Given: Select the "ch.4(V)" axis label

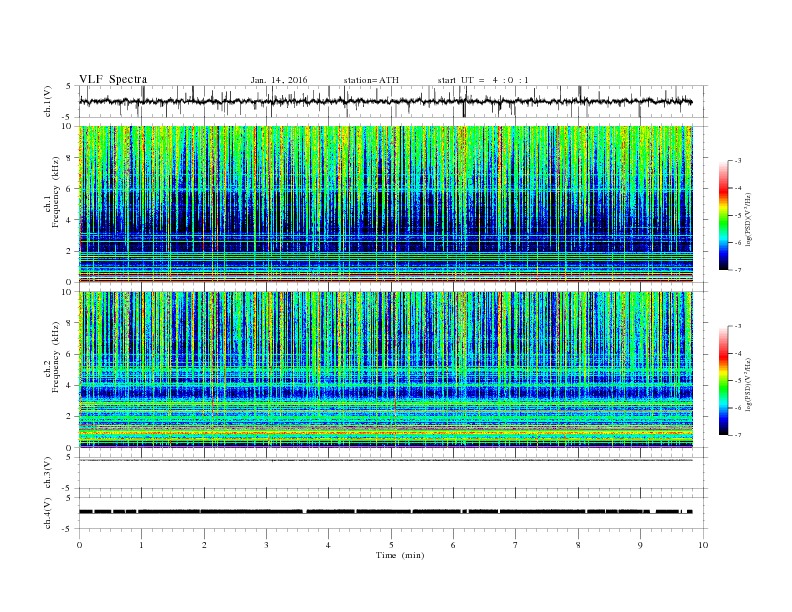Looking at the screenshot, I should click(48, 513).
